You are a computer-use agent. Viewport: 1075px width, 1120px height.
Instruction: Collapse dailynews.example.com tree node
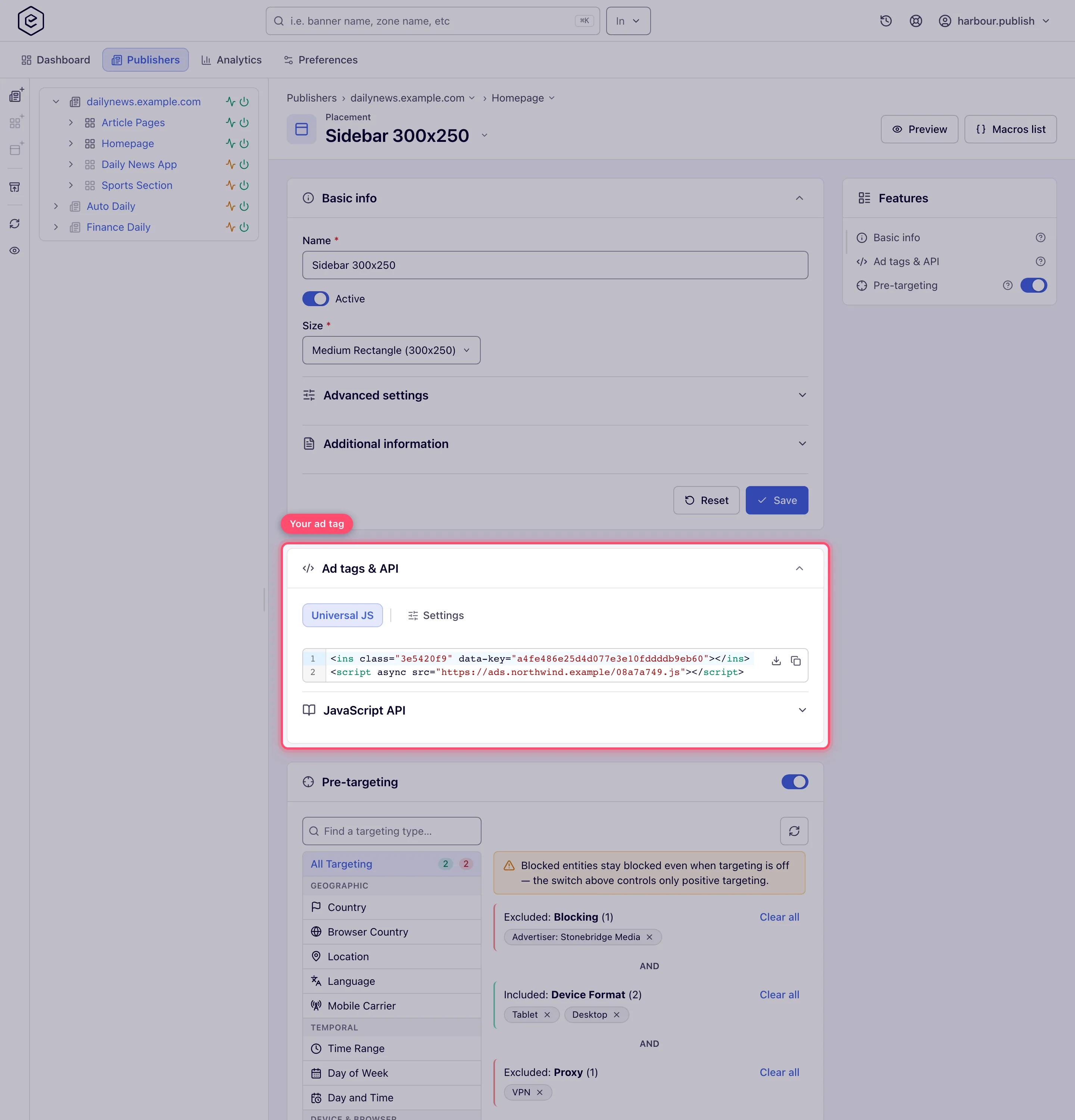pyautogui.click(x=56, y=102)
